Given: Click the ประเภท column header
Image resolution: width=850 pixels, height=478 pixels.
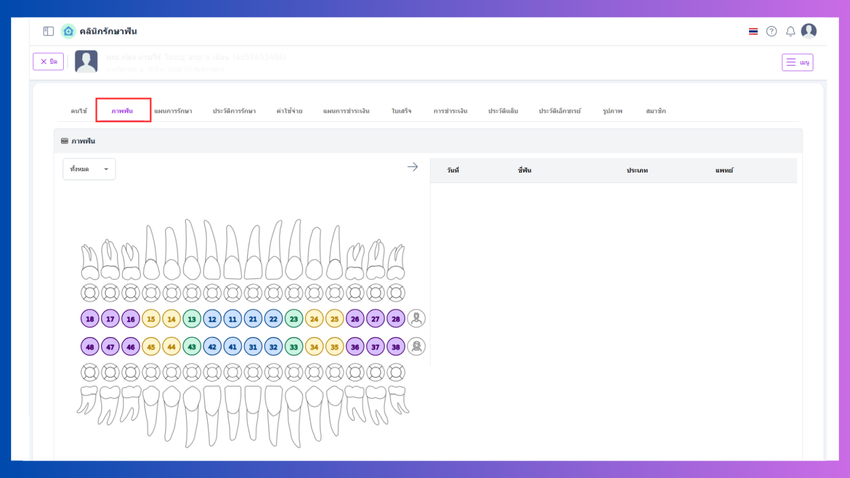Looking at the screenshot, I should [638, 170].
